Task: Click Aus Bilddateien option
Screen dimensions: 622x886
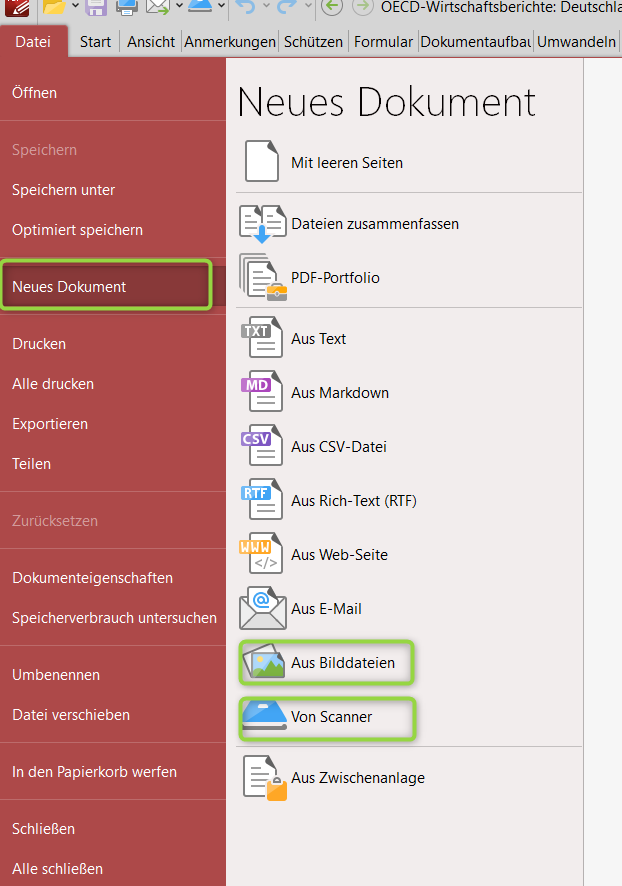Action: [342, 662]
